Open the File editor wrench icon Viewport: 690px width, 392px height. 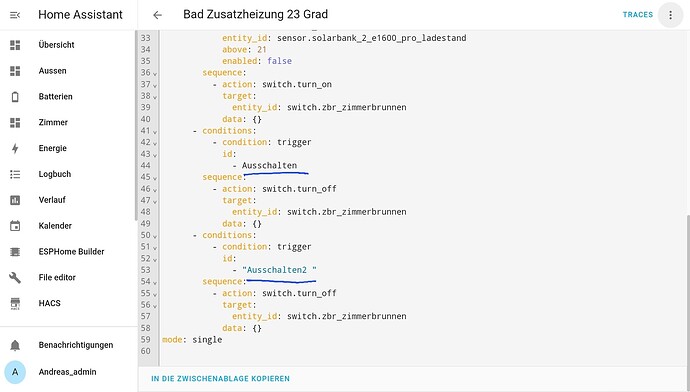15,278
